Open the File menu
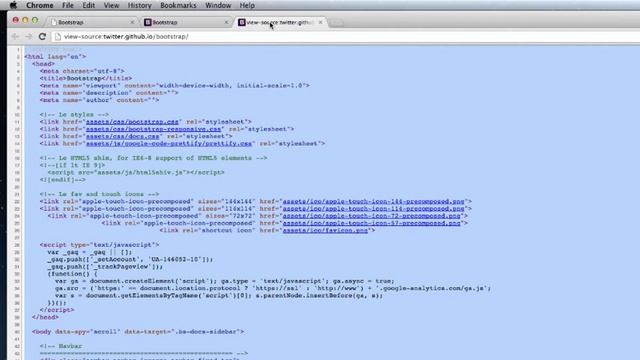The image size is (640, 360). tap(68, 5)
